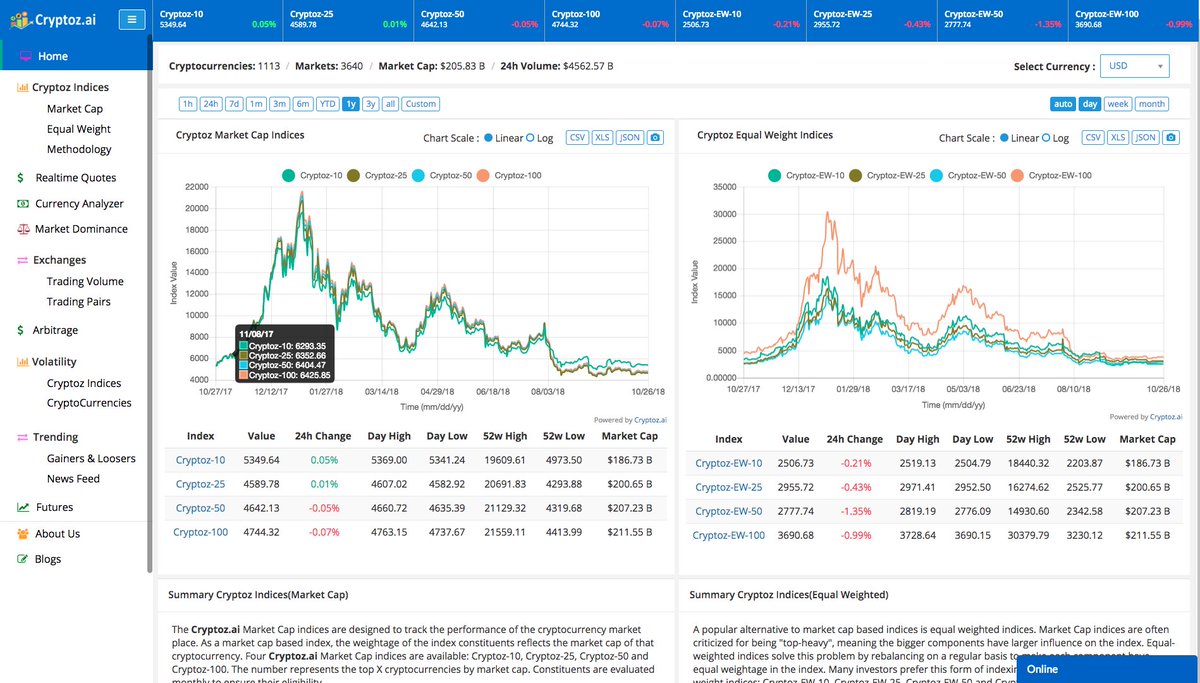Click the Cryptoz.ai logo
1200x683 pixels.
[x=55, y=20]
